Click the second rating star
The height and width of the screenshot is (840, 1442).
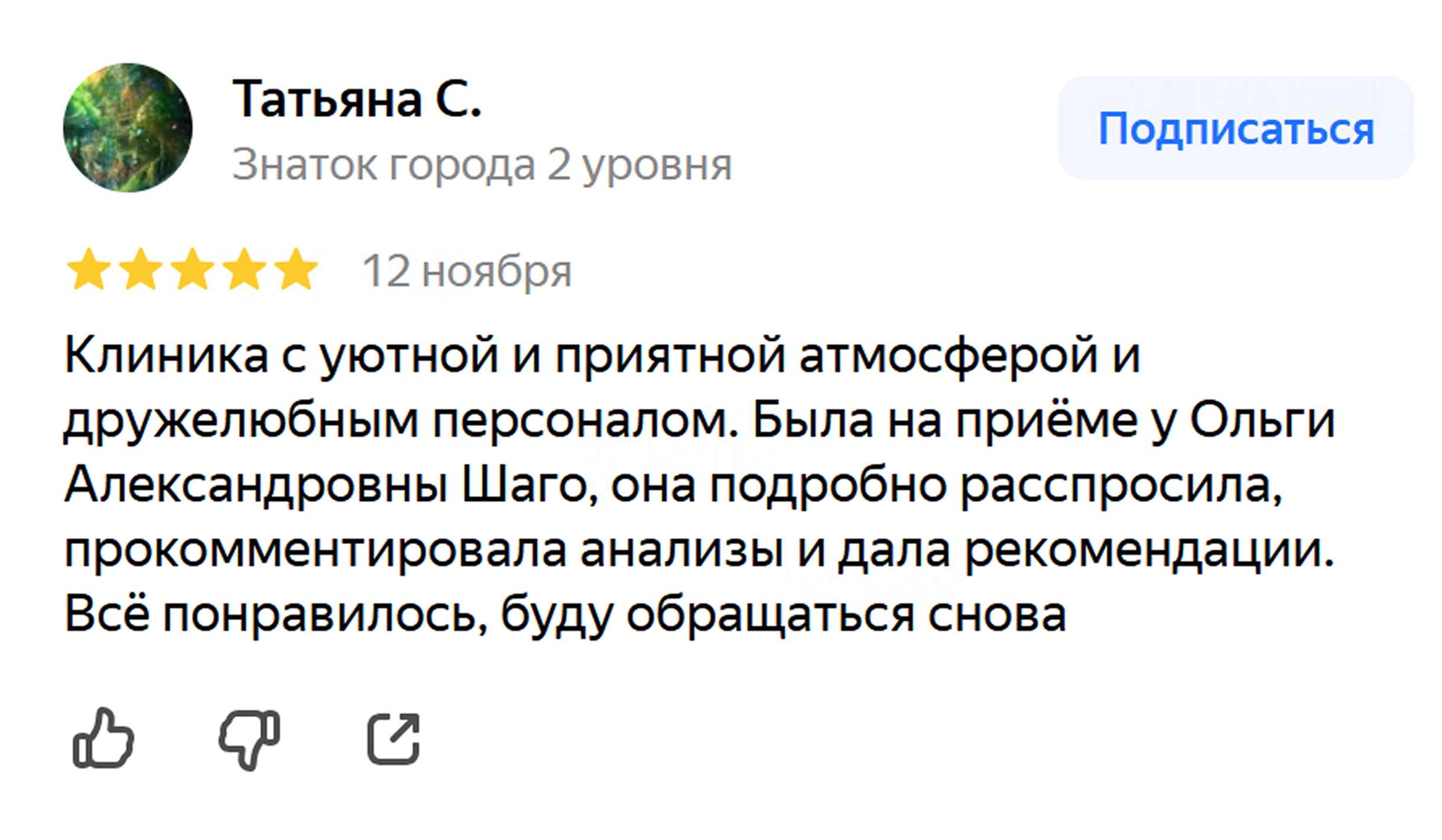pos(141,269)
